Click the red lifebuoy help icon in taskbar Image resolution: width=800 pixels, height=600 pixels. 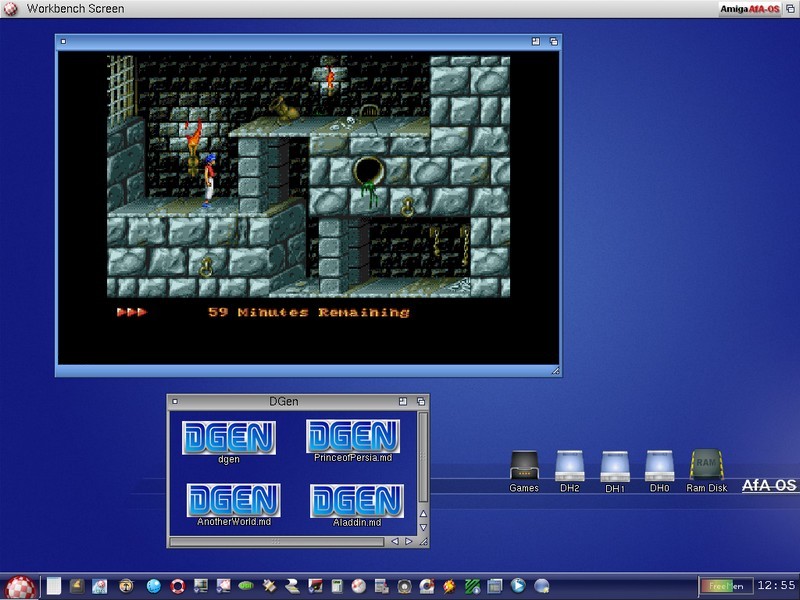(x=178, y=586)
